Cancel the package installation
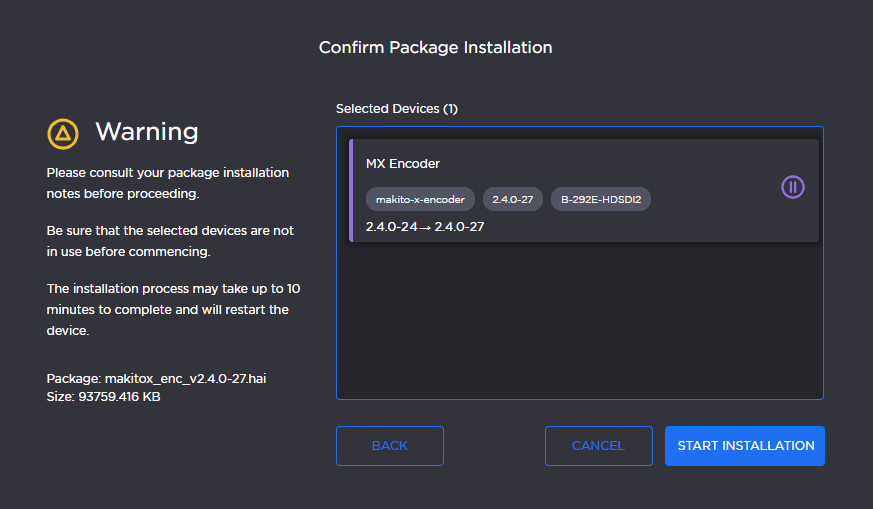This screenshot has height=509, width=873. (598, 446)
